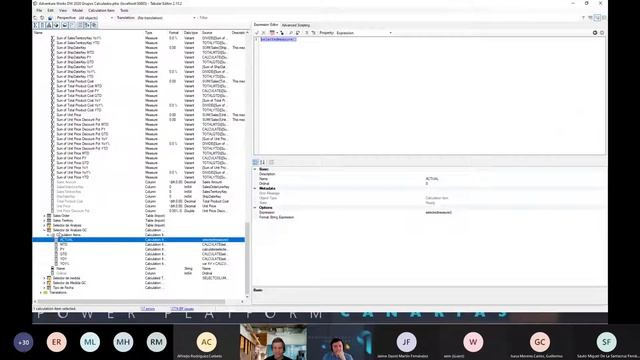Click the redo arrow icon in main toolbar

pos(42,18)
